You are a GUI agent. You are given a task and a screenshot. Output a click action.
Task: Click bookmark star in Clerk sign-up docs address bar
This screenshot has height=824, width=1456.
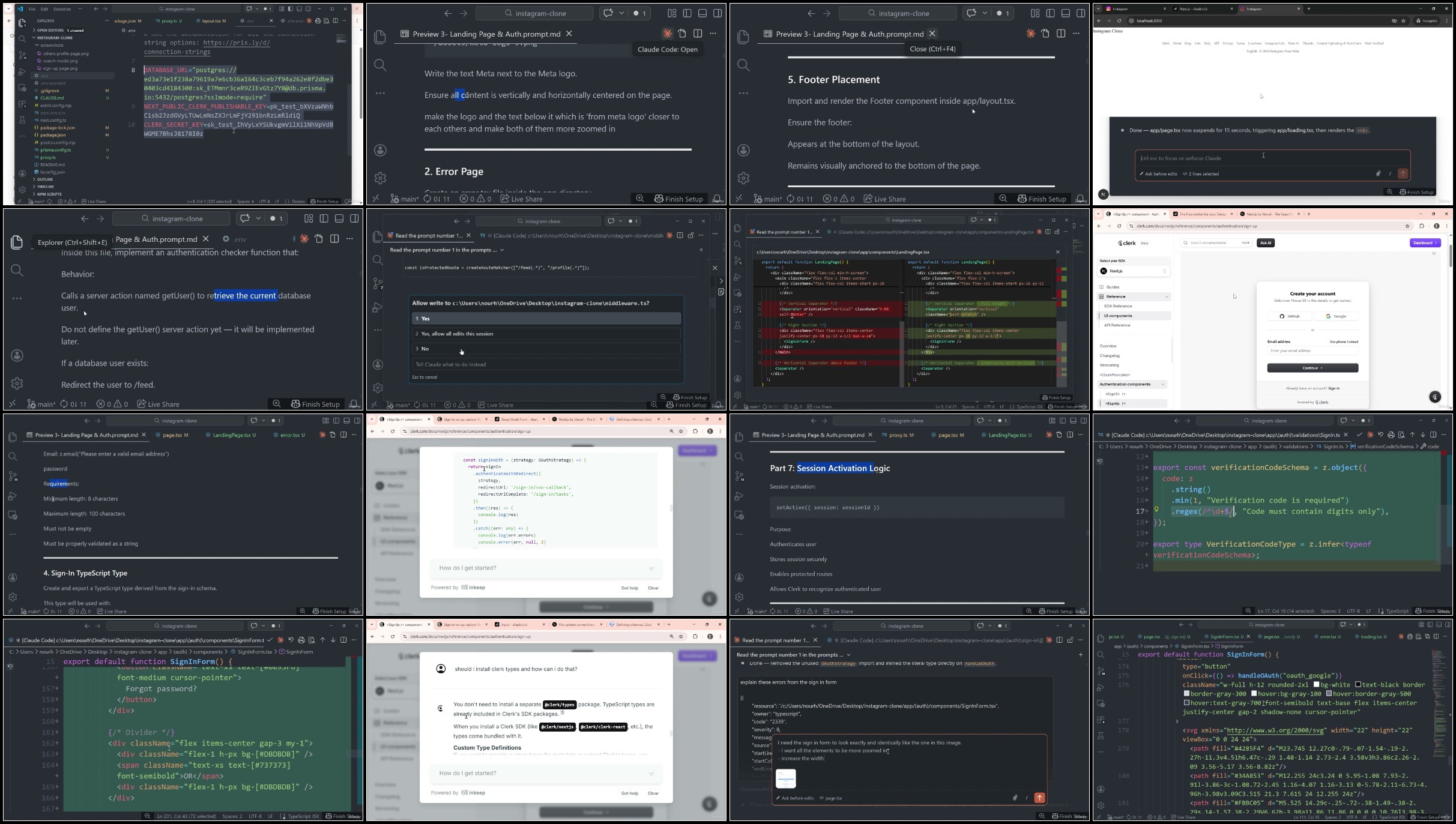1407,226
